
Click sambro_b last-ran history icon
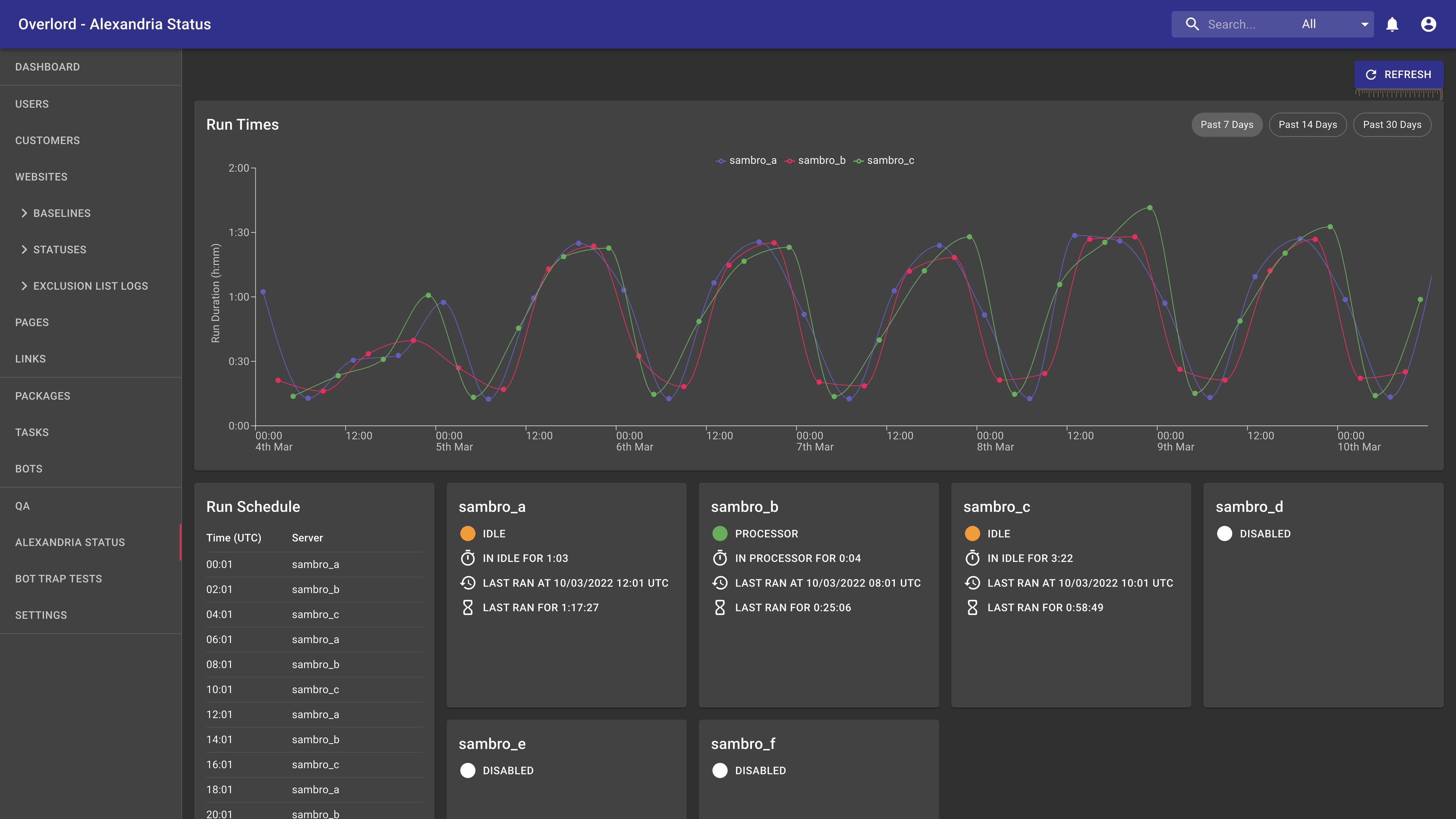coord(720,583)
